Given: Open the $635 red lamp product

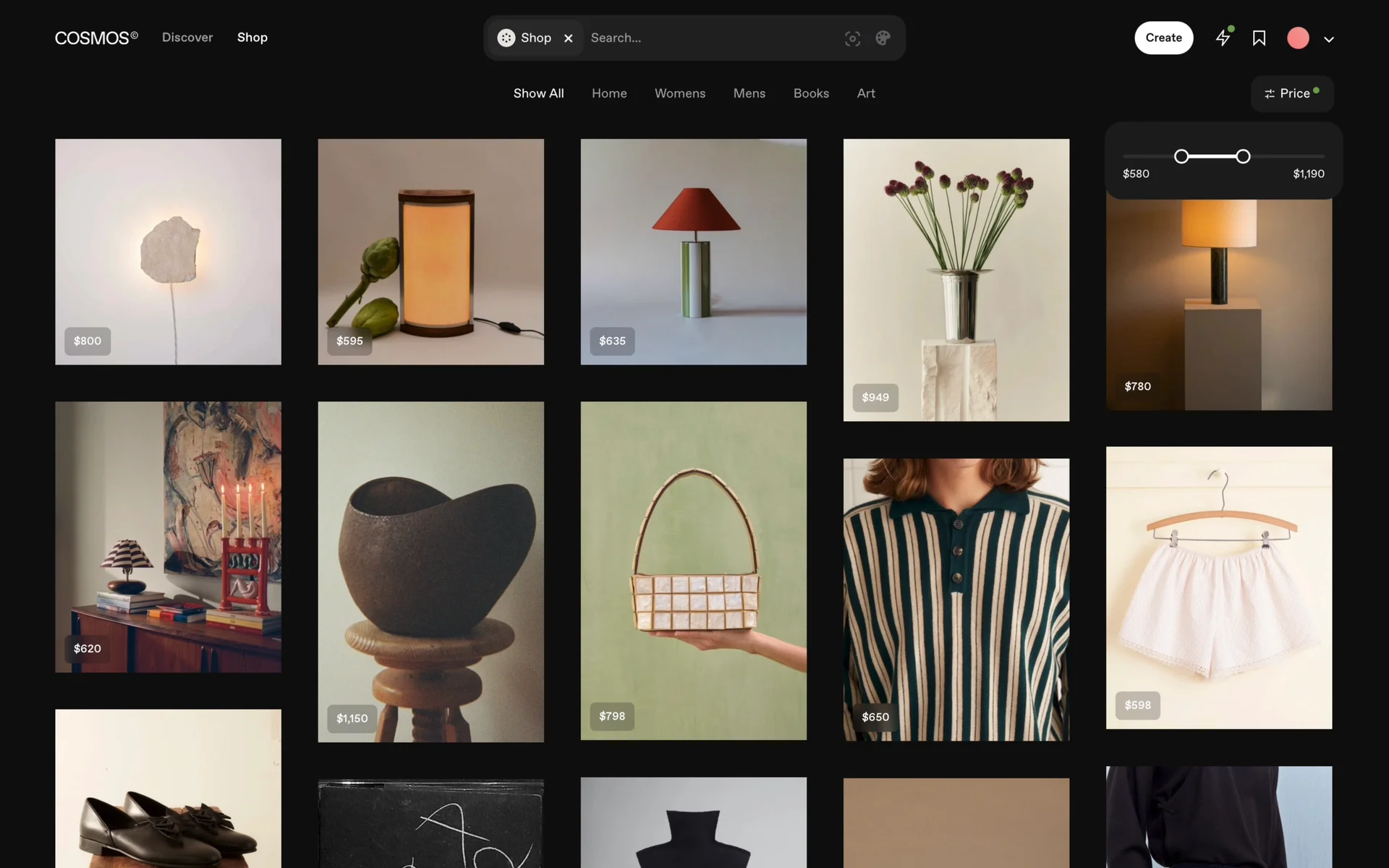Looking at the screenshot, I should tap(693, 252).
